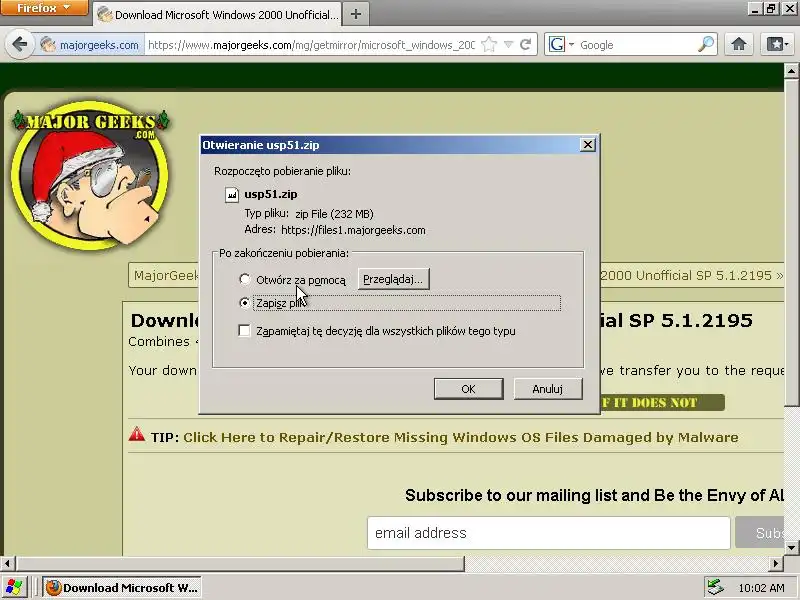The height and width of the screenshot is (600, 800).
Task: Click the vertical scrollbar up arrow
Action: pyautogui.click(x=791, y=71)
